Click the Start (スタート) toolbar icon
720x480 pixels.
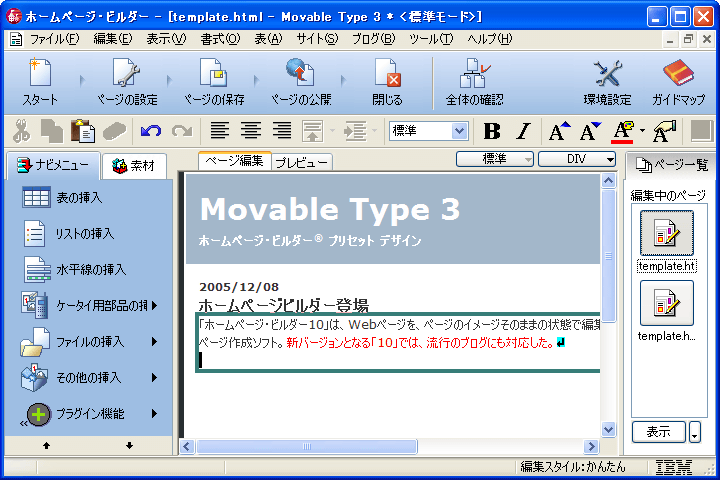coord(40,82)
